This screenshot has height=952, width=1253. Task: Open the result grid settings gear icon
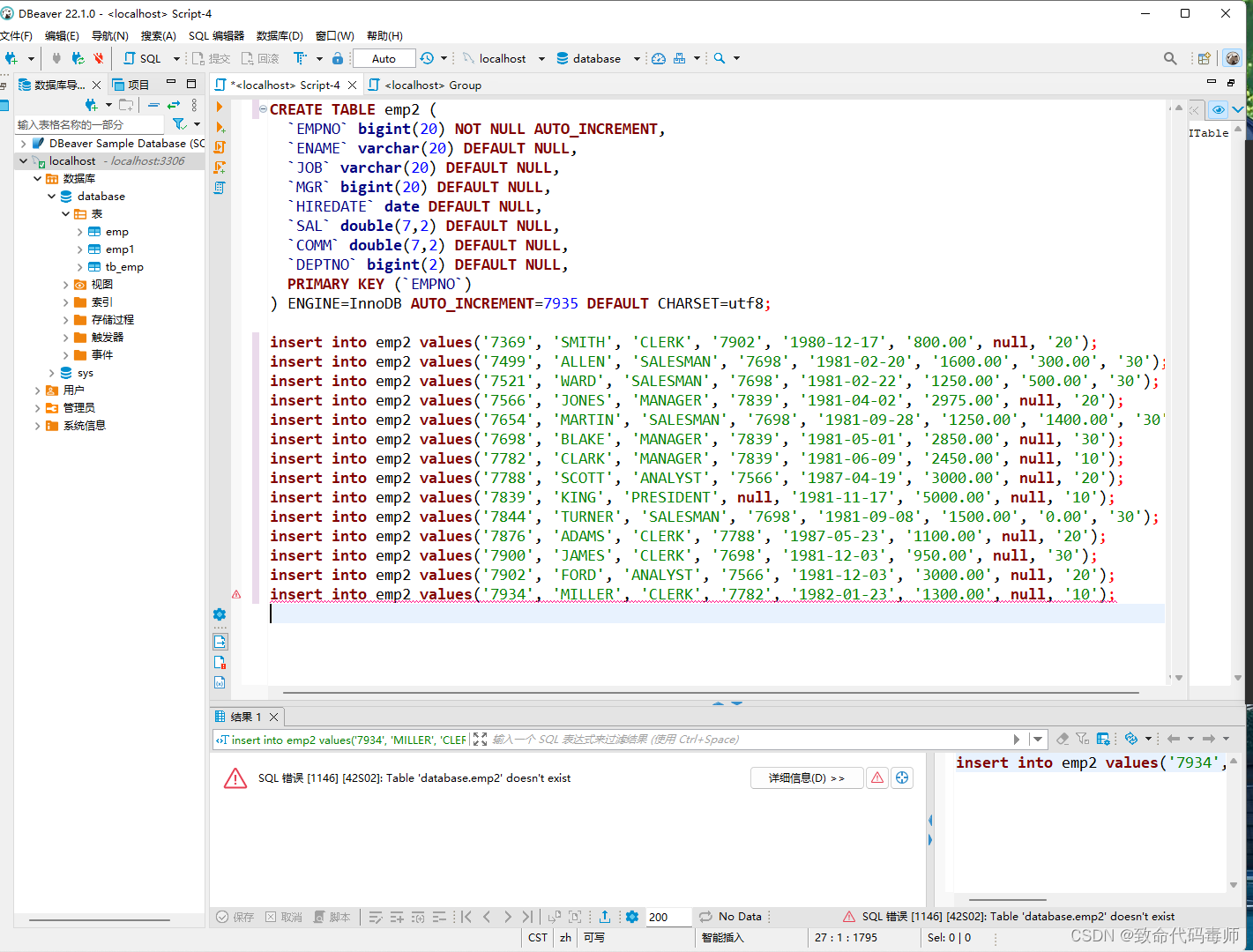pyautogui.click(x=632, y=917)
